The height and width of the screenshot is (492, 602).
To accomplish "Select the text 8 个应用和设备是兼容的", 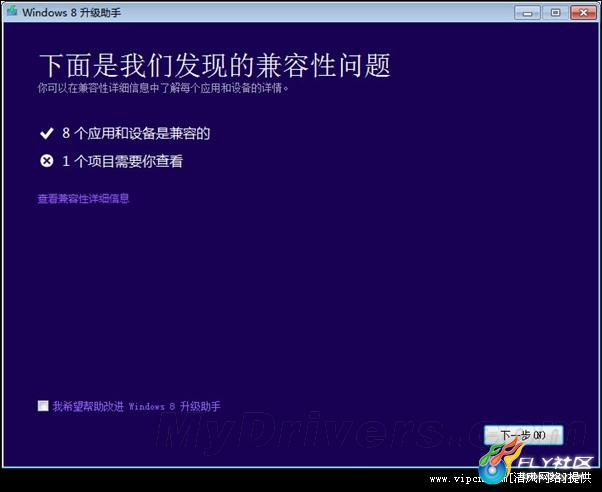I will (136, 133).
